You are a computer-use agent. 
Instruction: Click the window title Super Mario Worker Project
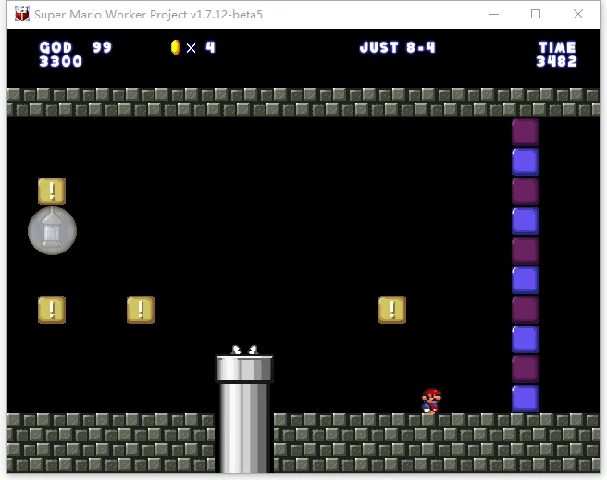(148, 14)
